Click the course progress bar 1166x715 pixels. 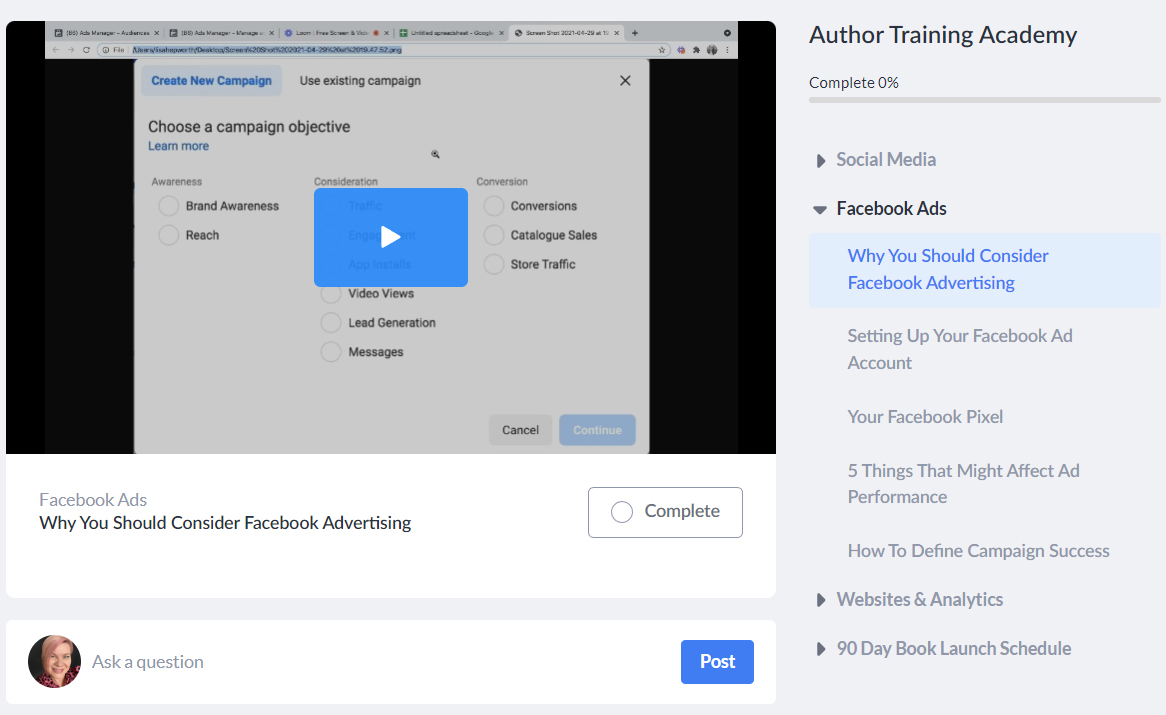coord(985,100)
